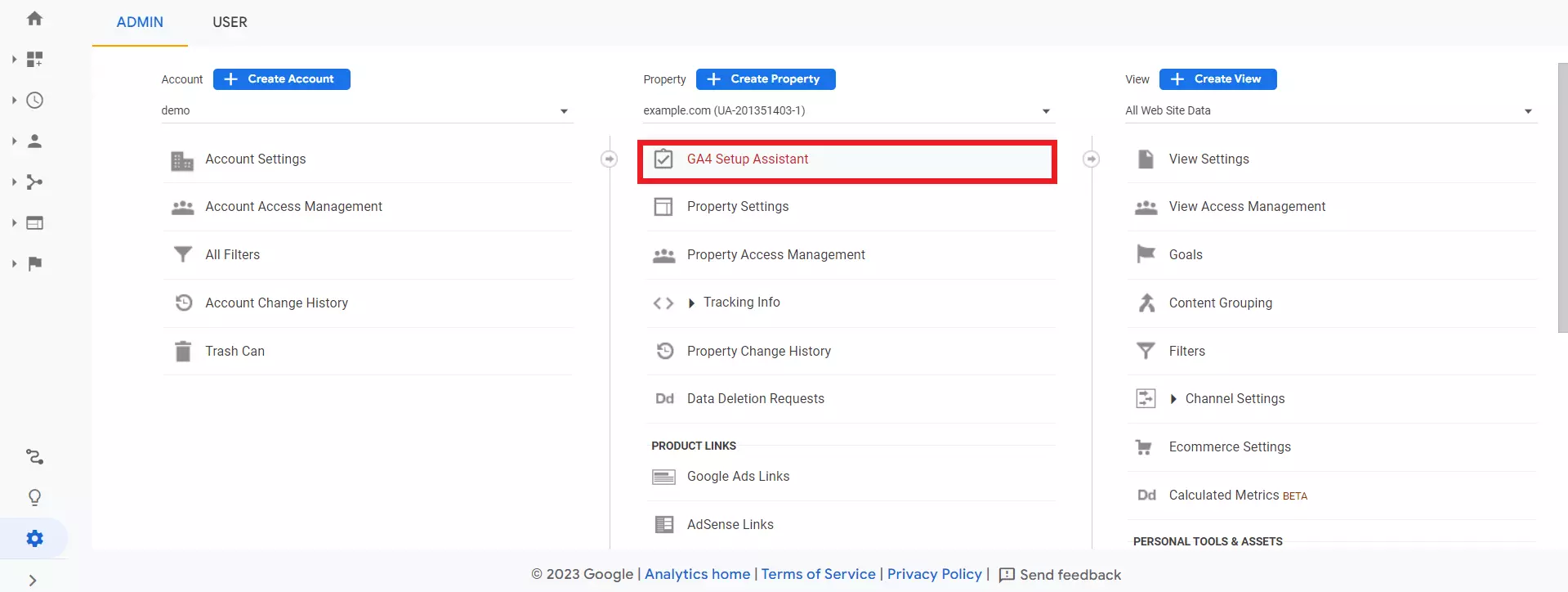This screenshot has width=1568, height=592.
Task: Click the Calculated Metrics Dd icon
Action: [x=1146, y=496]
